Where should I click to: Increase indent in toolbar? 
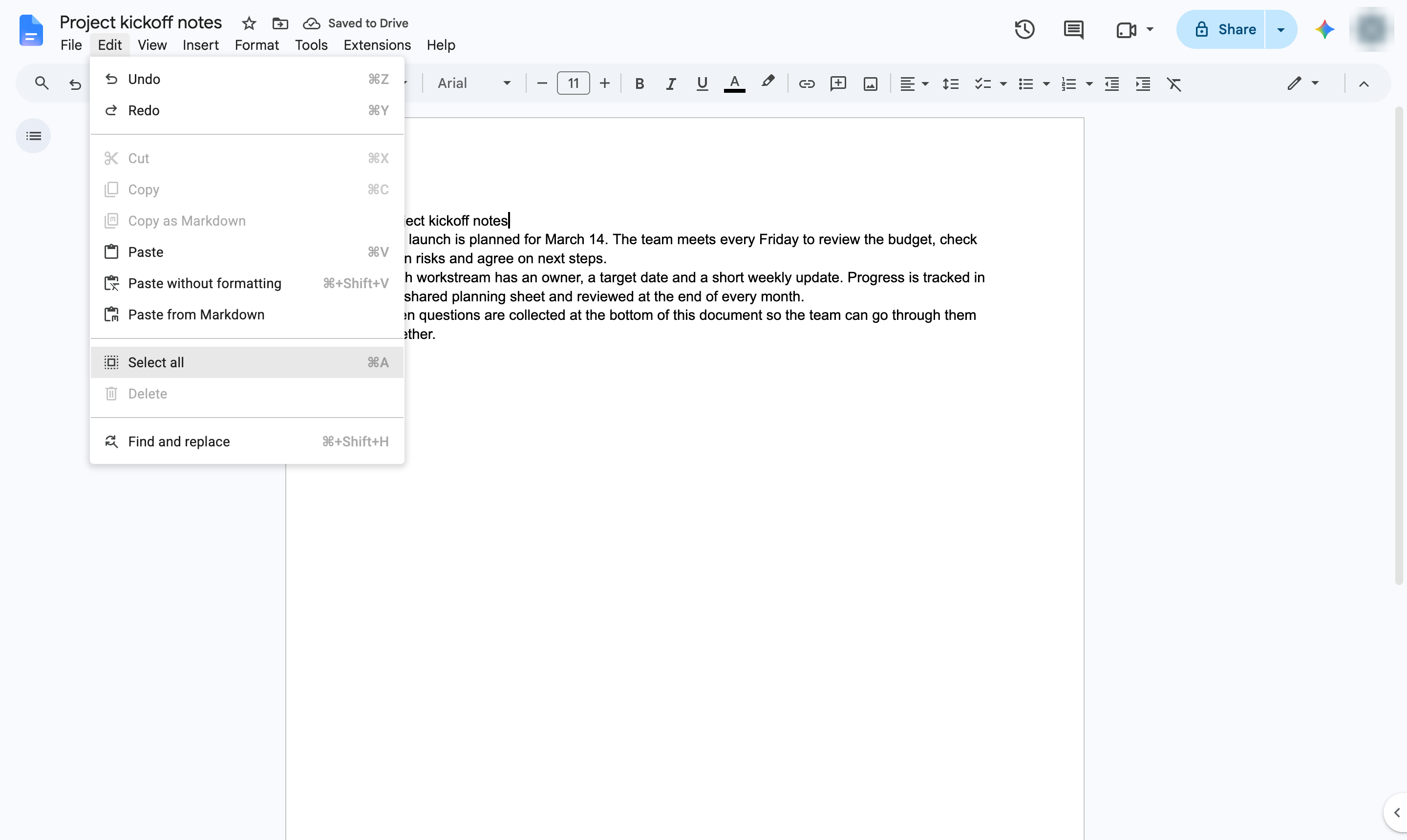click(1143, 84)
